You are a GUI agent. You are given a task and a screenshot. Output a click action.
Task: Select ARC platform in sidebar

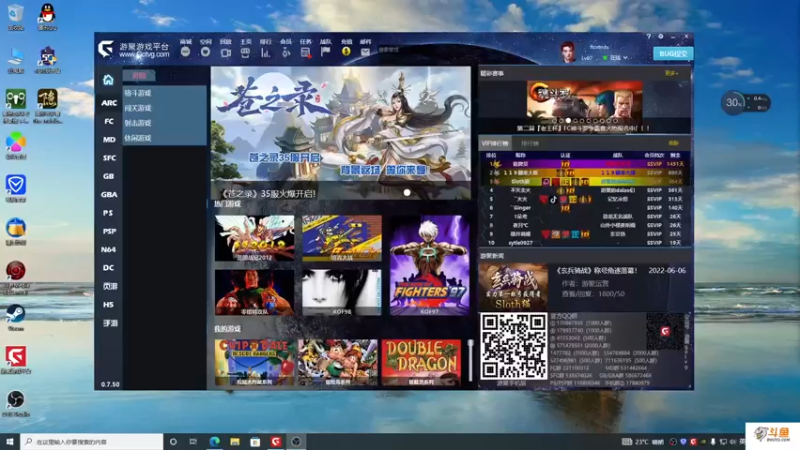point(109,103)
